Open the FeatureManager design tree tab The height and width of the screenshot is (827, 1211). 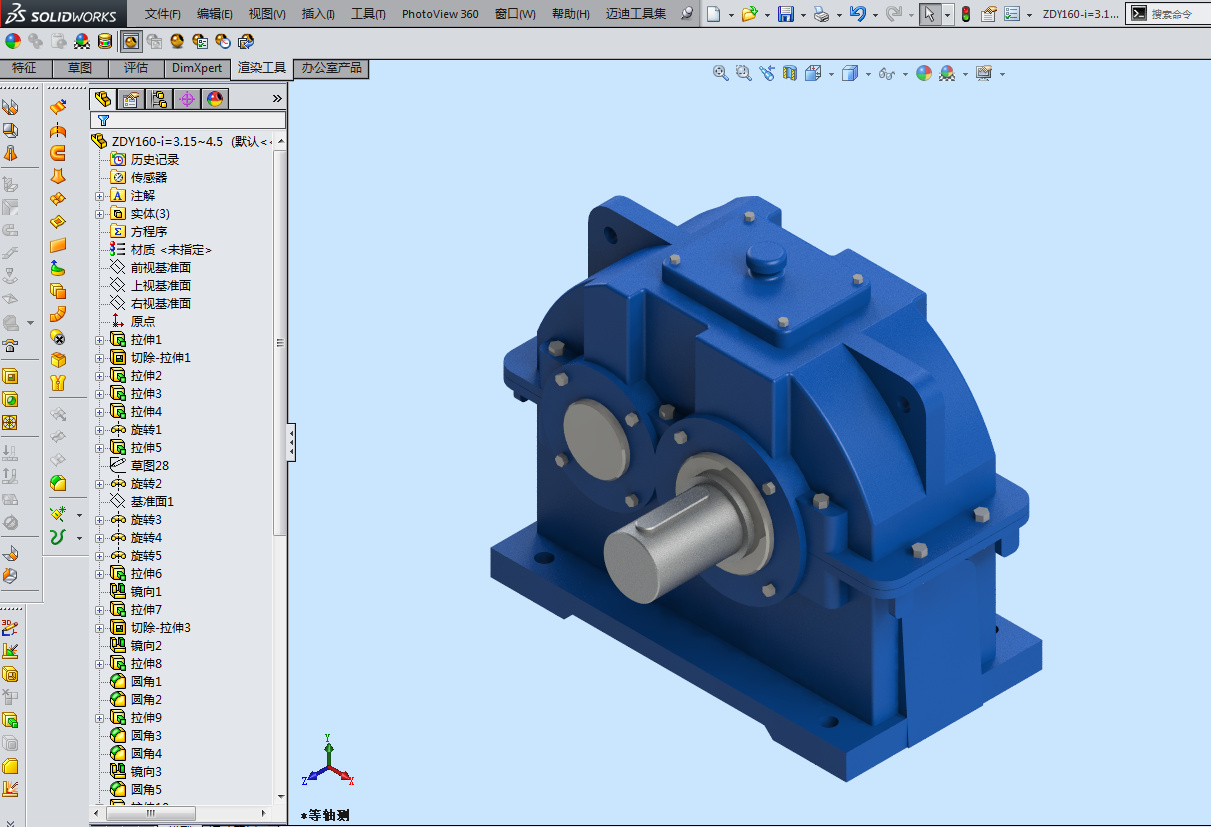(103, 98)
